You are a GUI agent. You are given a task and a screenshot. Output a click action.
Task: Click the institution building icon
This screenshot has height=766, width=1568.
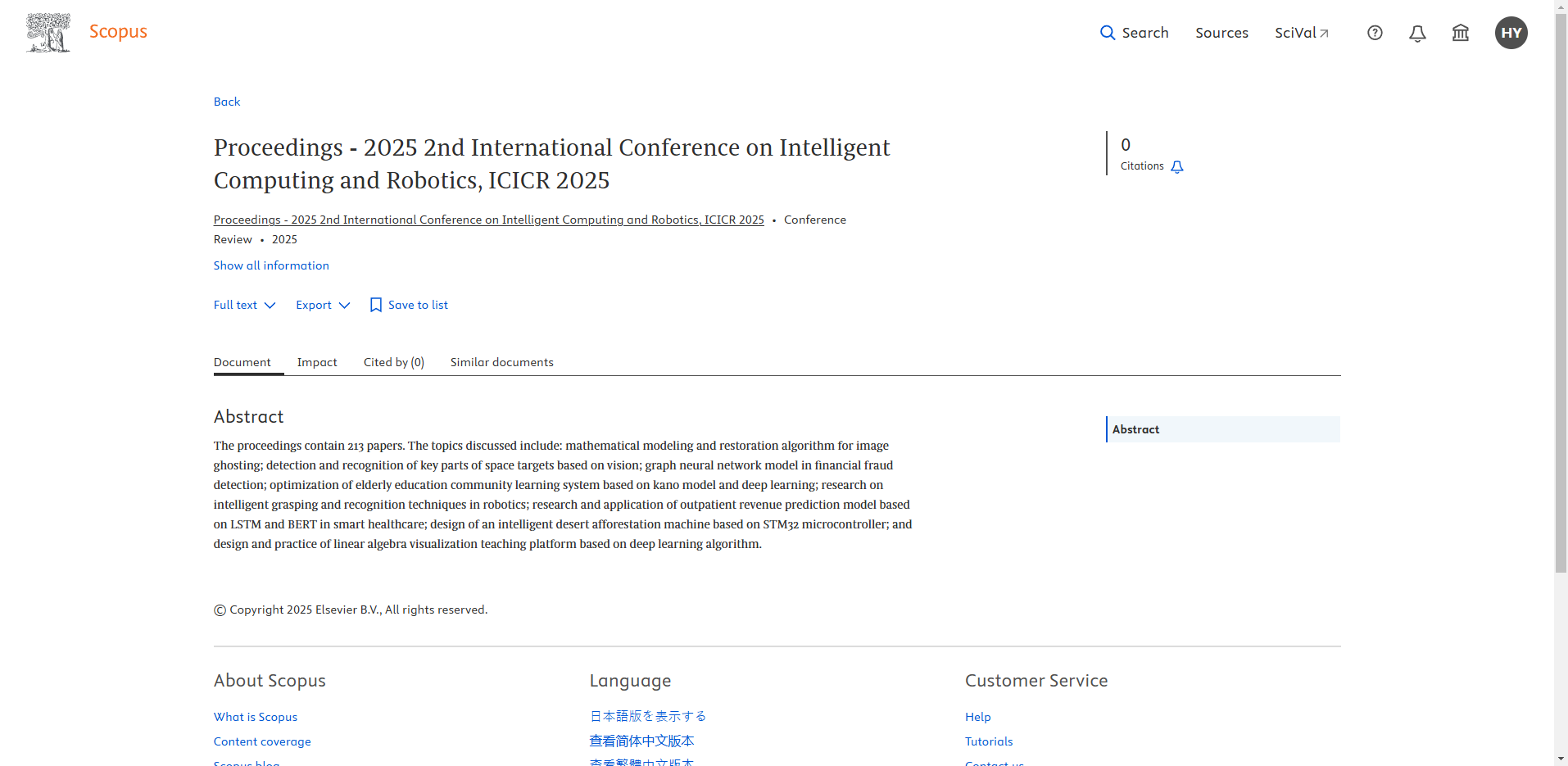[1460, 33]
